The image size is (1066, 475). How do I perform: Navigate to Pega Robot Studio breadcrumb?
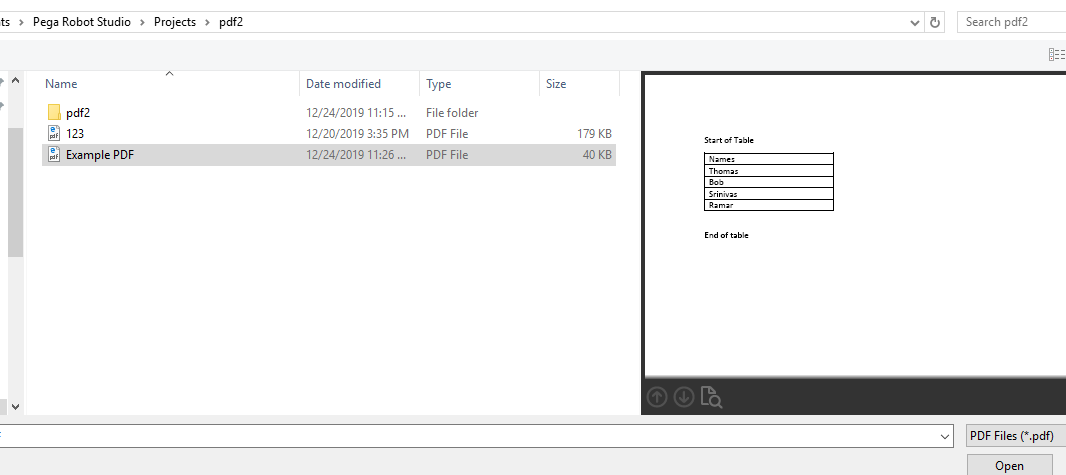click(82, 22)
